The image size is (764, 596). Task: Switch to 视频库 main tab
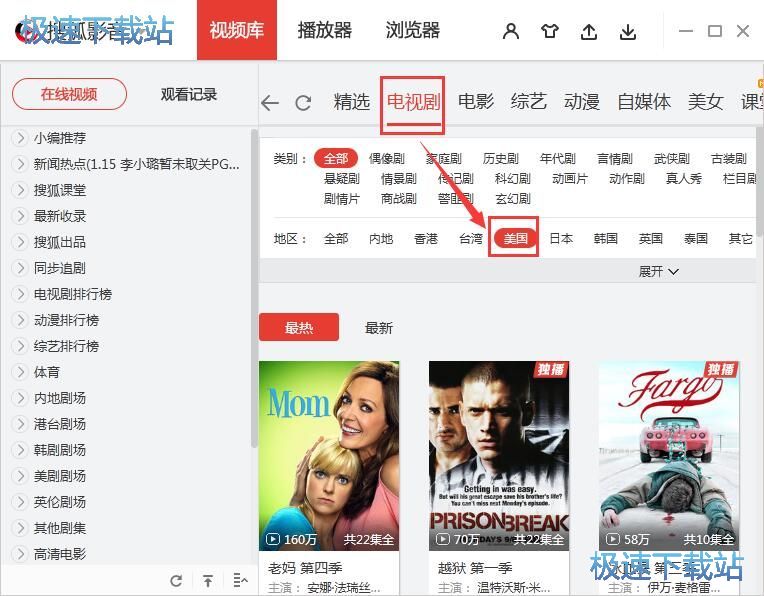237,30
